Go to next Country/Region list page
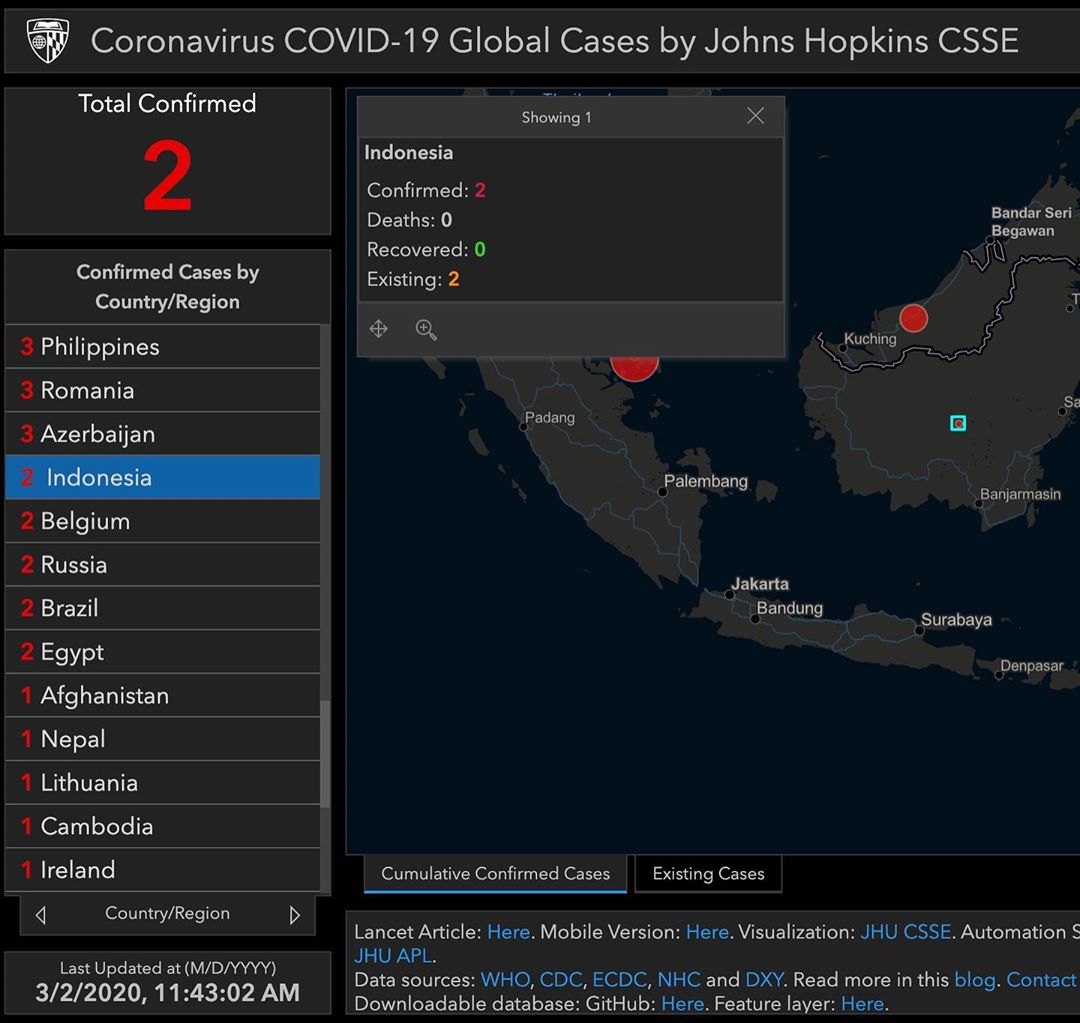This screenshot has width=1080, height=1023. pyautogui.click(x=294, y=914)
